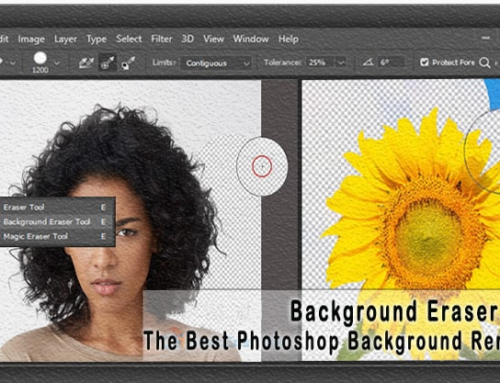Screen dimensions: 500x383
Task: Choose Eraser Tool from the flyout
Action: (x=58, y=207)
